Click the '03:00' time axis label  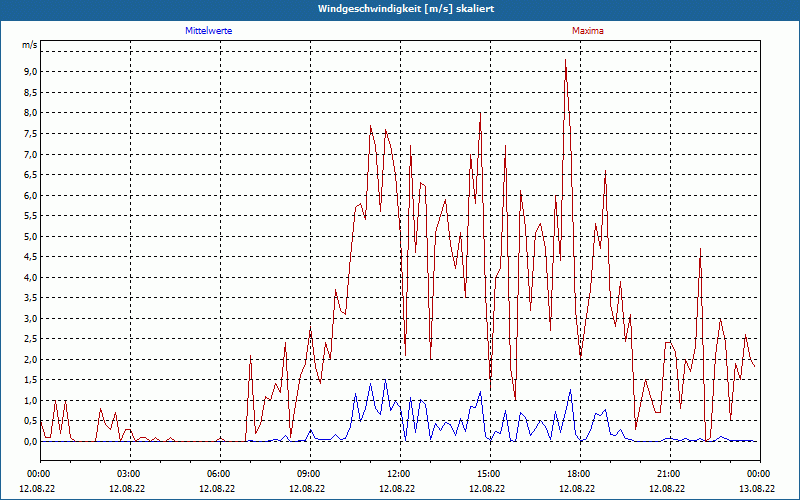coord(130,474)
